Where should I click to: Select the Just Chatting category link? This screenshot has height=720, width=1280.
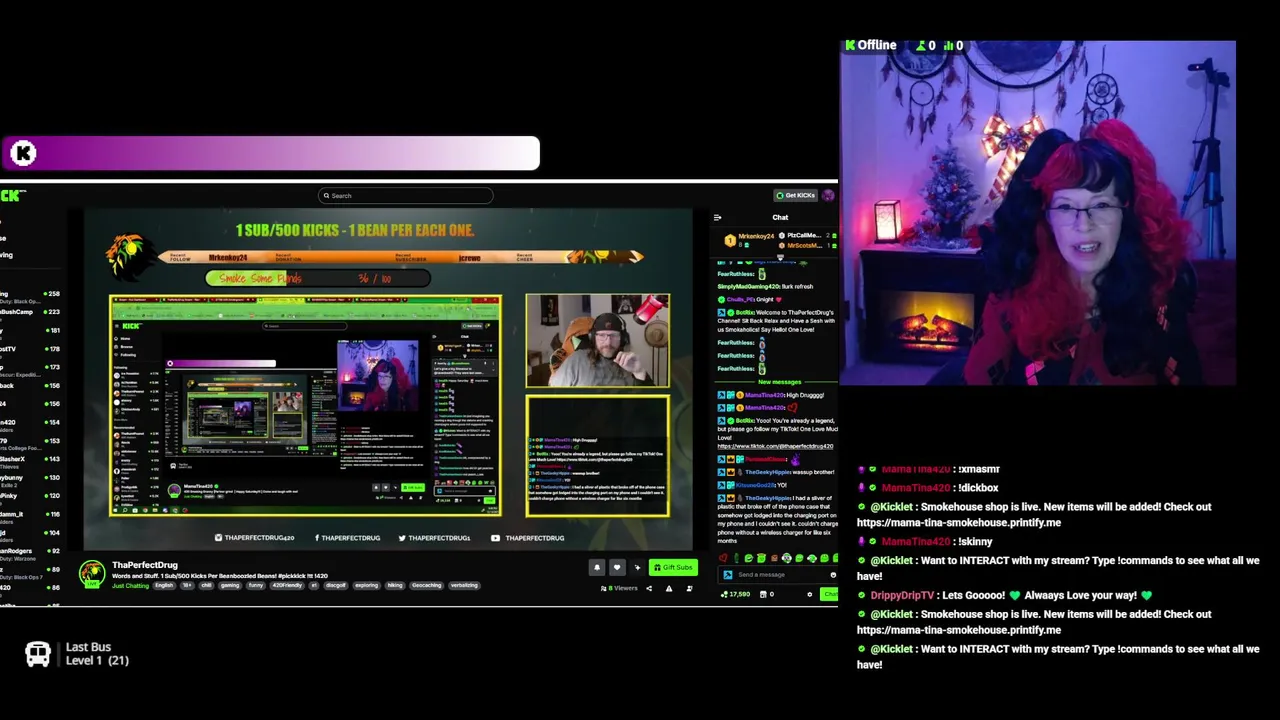(x=130, y=585)
